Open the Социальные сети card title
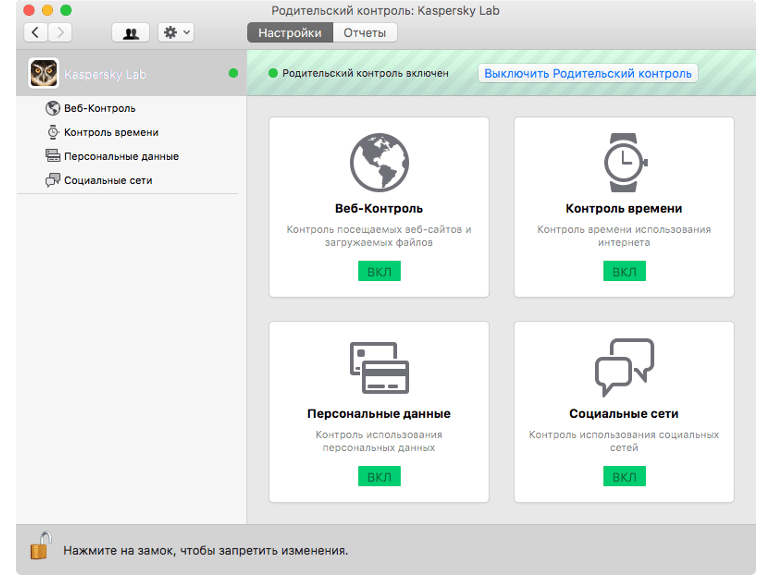Image resolution: width=772 pixels, height=575 pixels. click(624, 414)
